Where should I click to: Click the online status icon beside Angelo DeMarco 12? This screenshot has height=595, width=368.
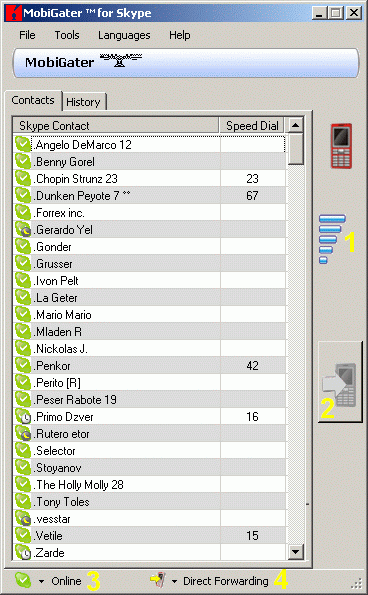click(23, 145)
